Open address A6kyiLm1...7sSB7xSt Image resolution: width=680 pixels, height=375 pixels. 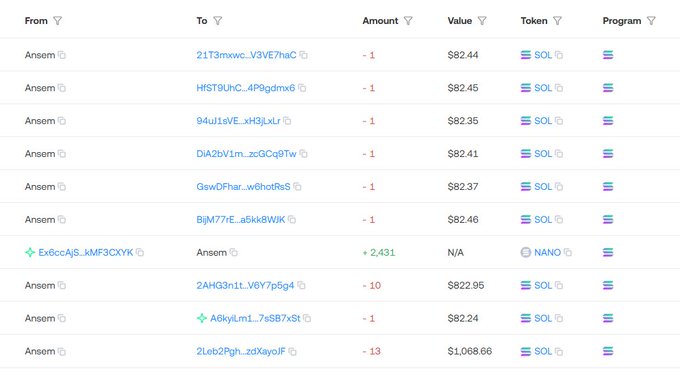click(x=255, y=318)
